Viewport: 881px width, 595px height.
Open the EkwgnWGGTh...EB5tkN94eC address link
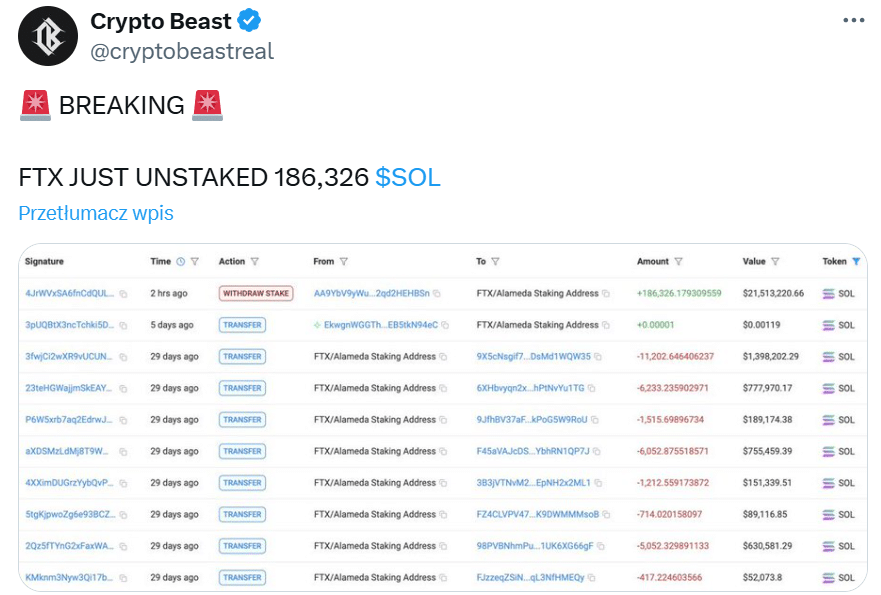click(x=380, y=325)
